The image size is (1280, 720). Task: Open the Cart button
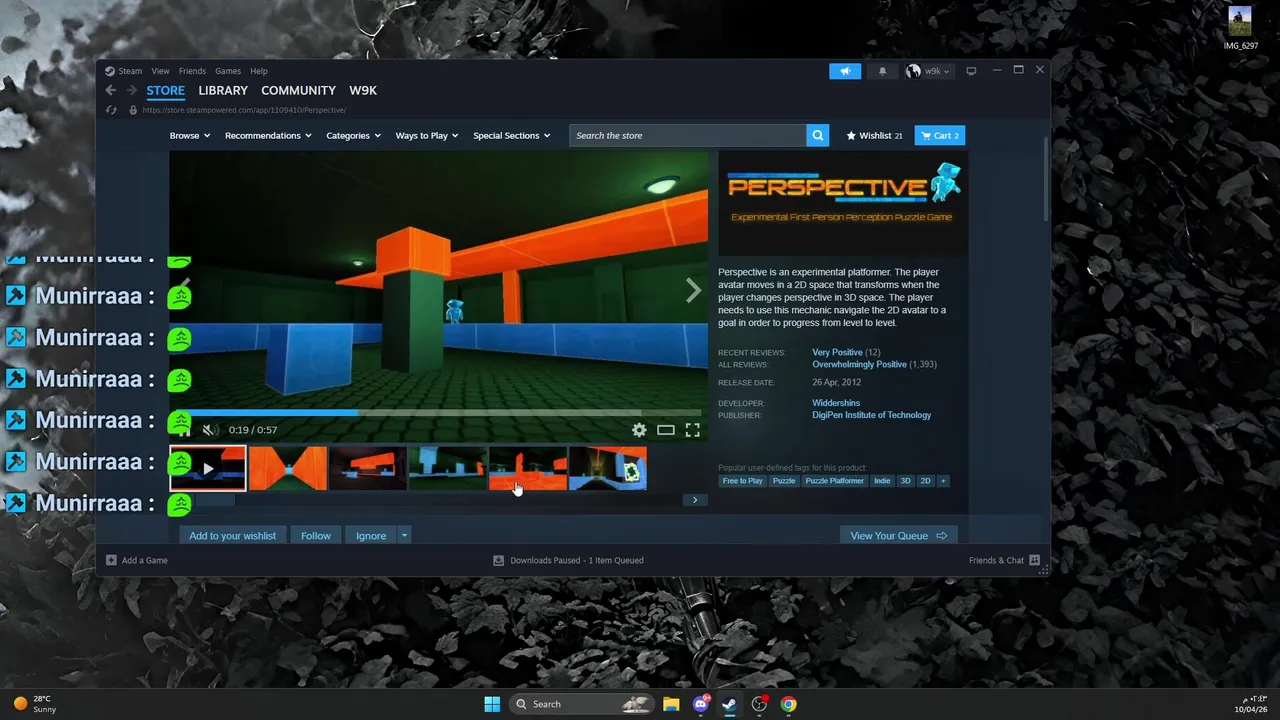940,135
